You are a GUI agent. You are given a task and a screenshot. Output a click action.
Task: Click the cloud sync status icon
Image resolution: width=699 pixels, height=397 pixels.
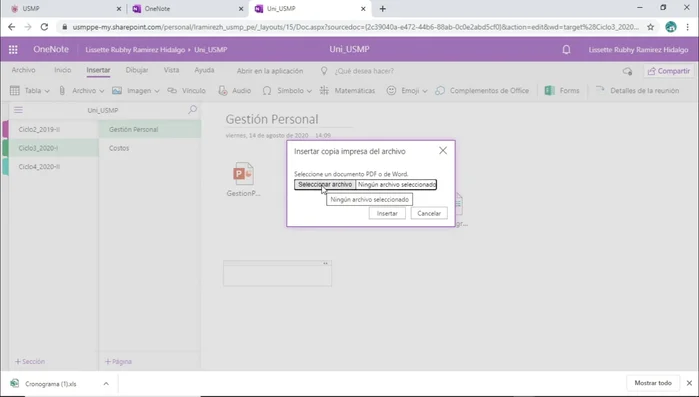pos(627,71)
